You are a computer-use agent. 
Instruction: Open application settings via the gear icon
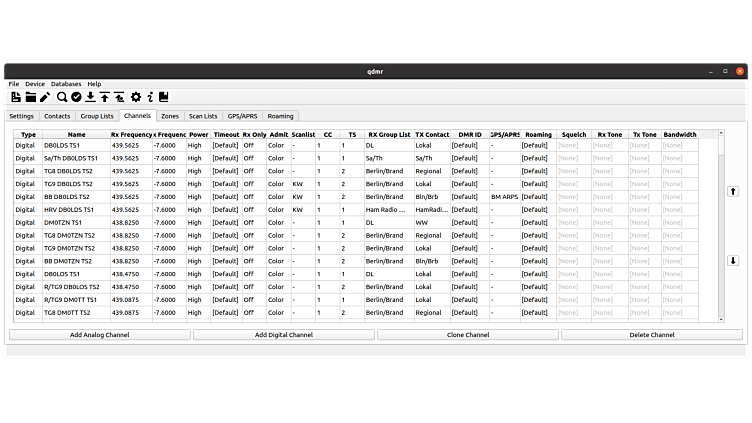click(136, 97)
